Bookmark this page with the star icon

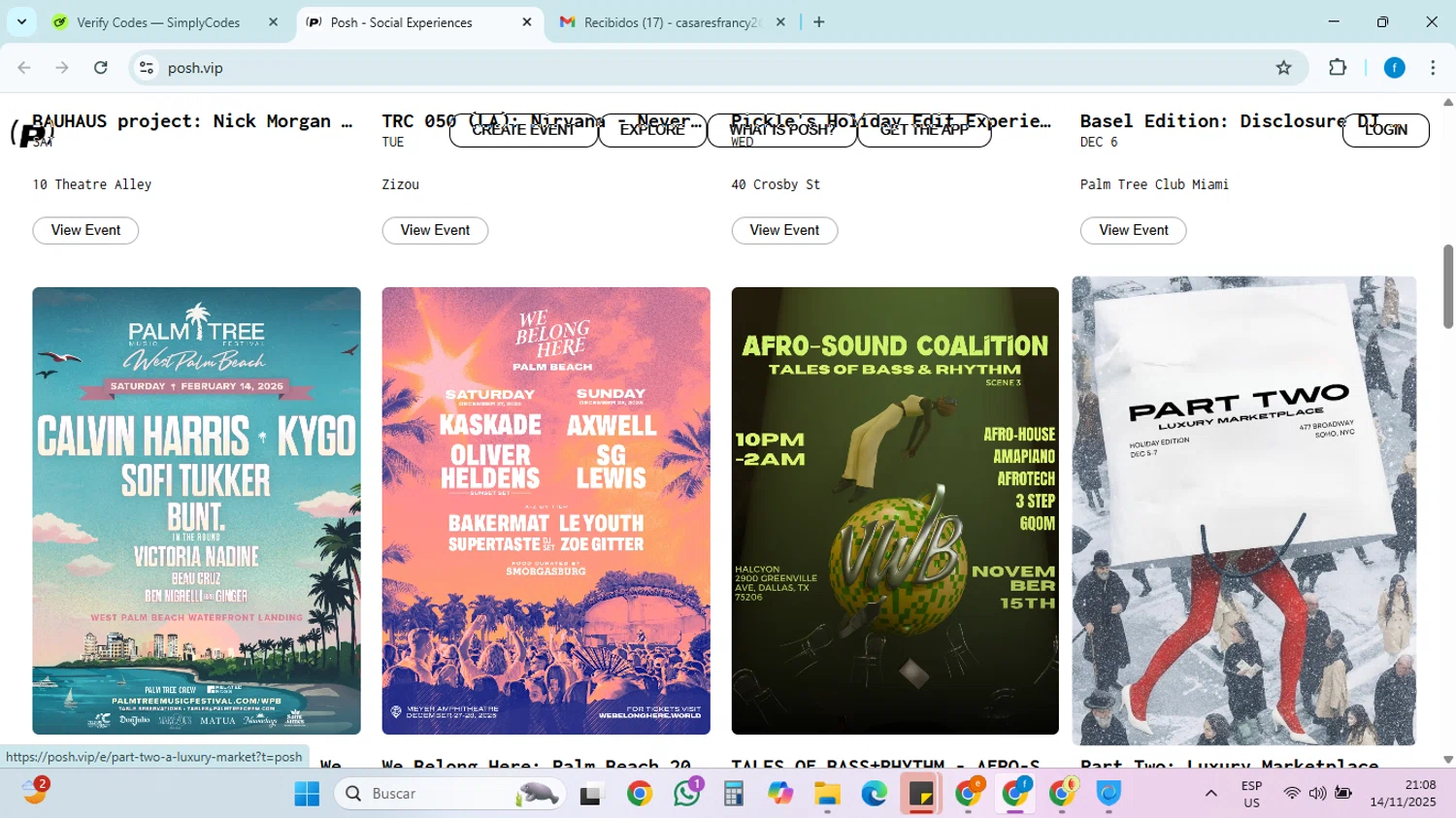pos(1283,68)
